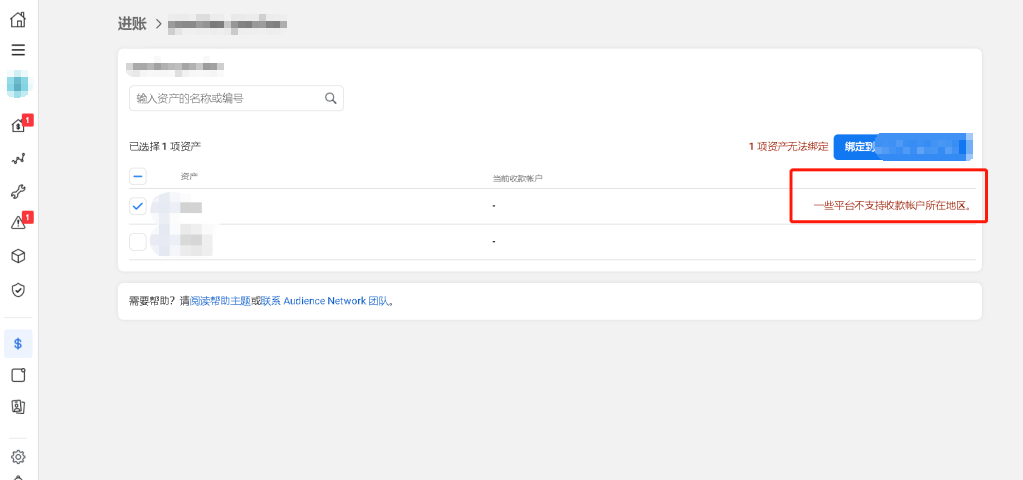The width and height of the screenshot is (1023, 480).
Task: Open the performance trend line icon
Action: pyautogui.click(x=18, y=158)
